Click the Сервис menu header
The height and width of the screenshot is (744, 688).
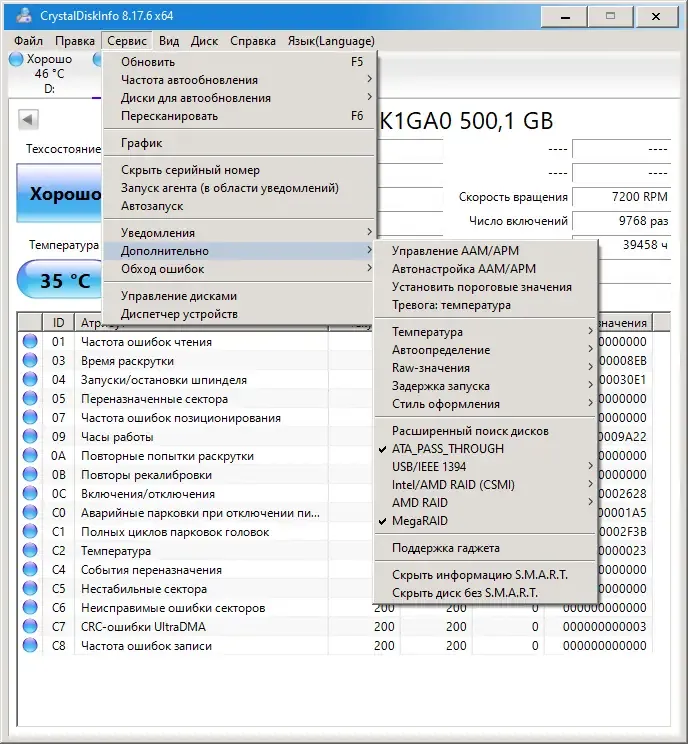(x=127, y=41)
